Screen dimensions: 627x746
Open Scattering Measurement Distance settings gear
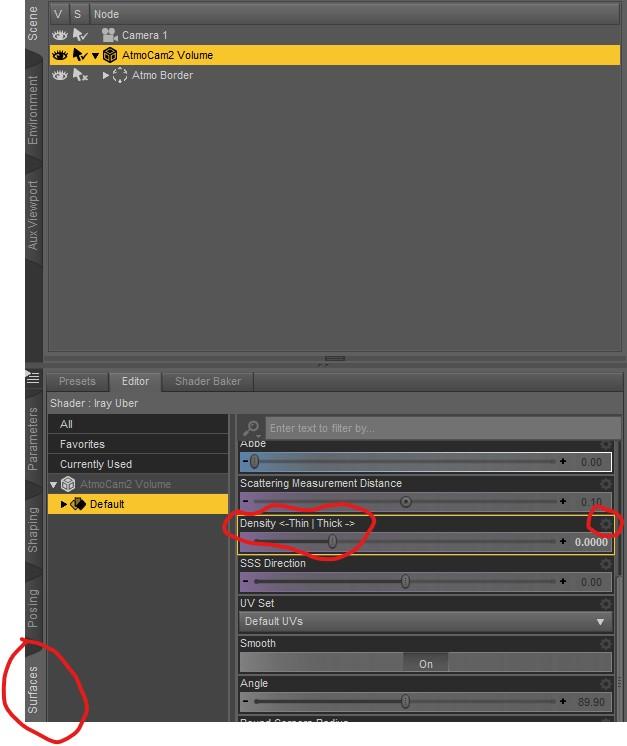(x=606, y=484)
